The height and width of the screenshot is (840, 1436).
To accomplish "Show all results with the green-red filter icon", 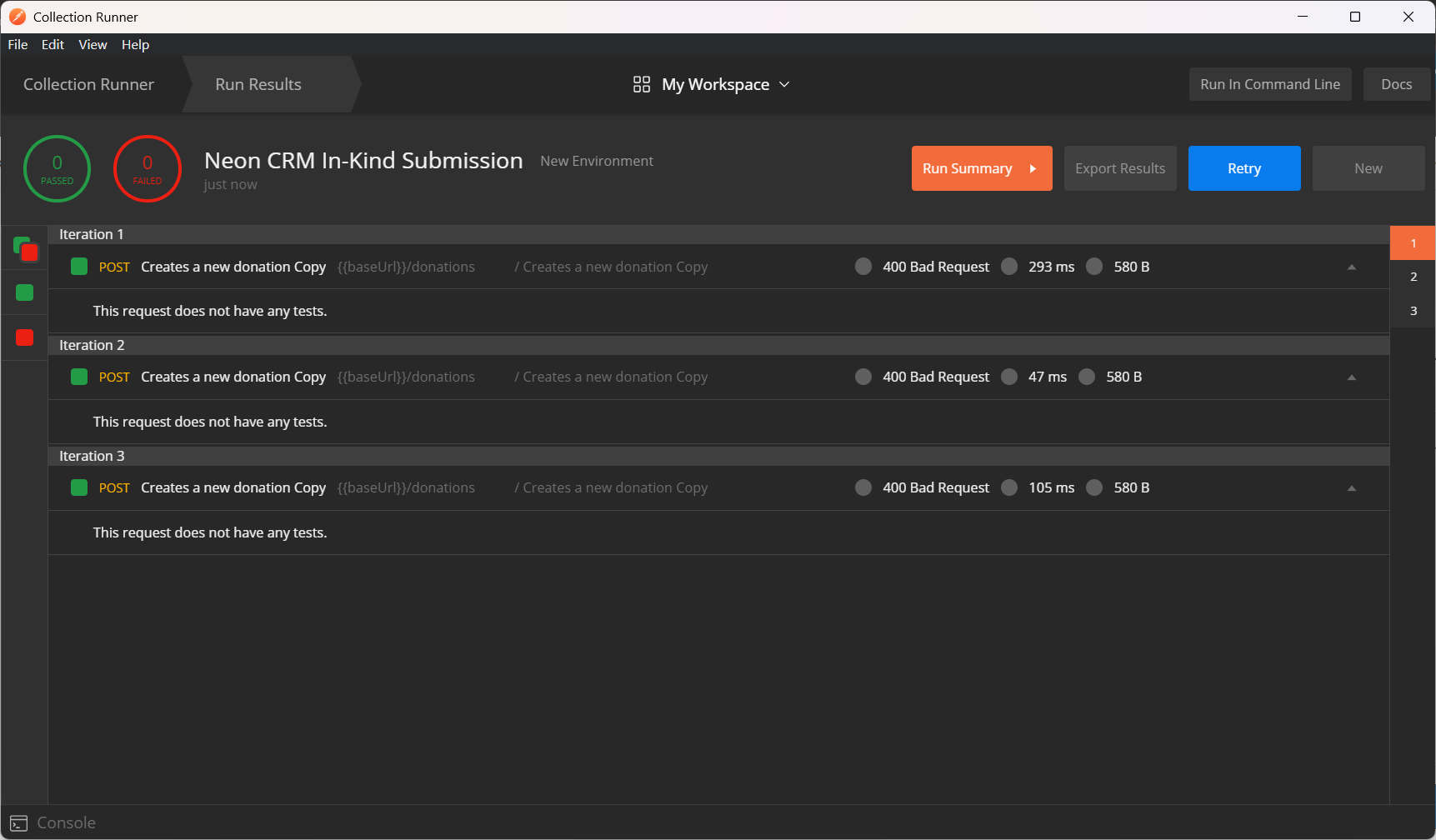I will pos(26,248).
